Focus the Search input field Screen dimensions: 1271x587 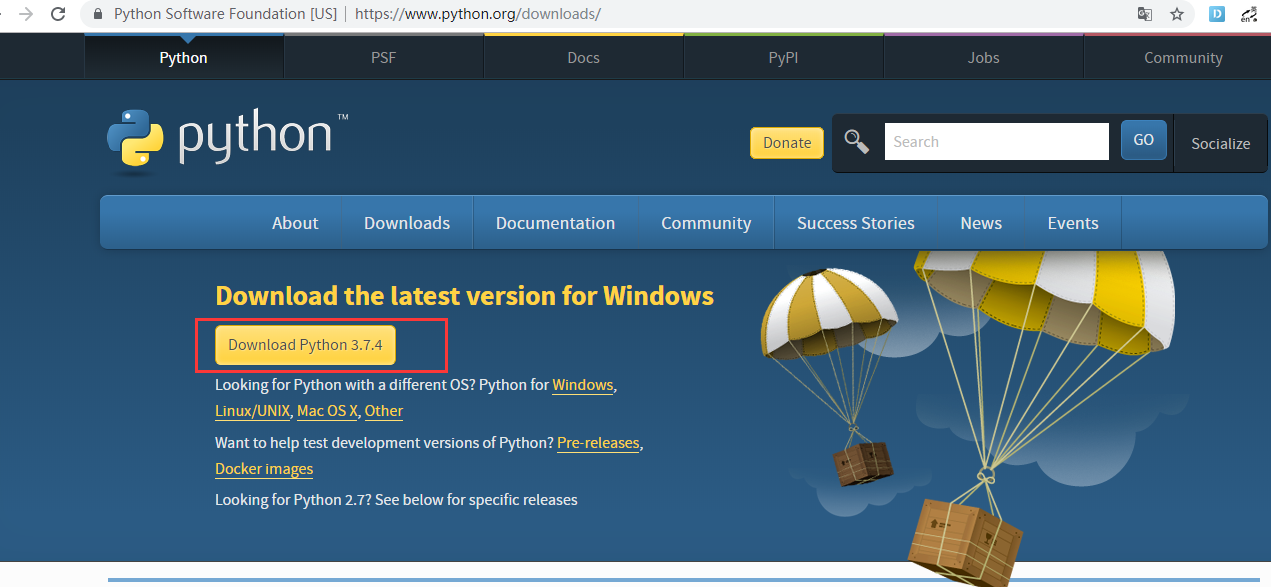click(x=997, y=142)
